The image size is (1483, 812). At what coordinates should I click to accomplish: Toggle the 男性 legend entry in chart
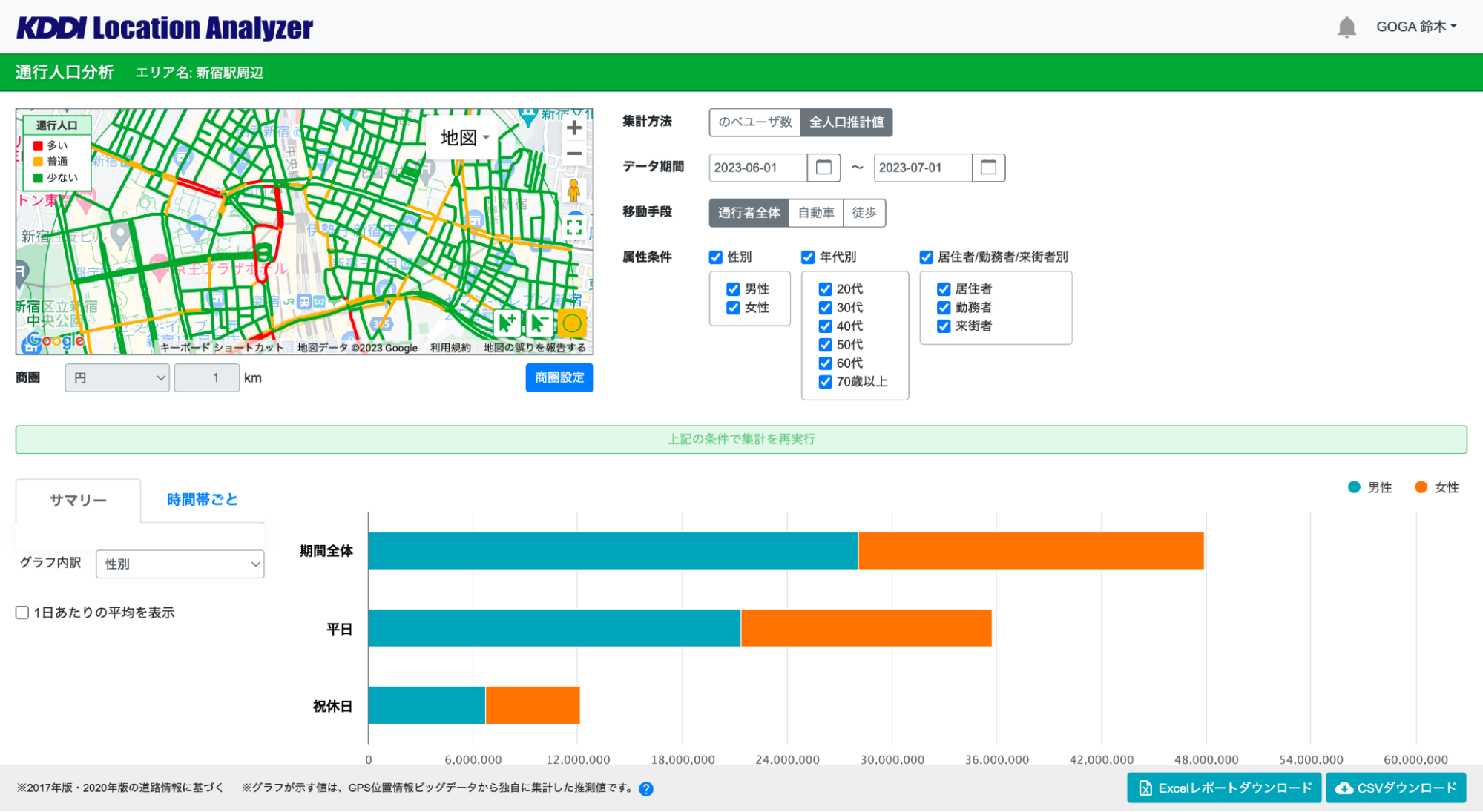tap(1369, 488)
